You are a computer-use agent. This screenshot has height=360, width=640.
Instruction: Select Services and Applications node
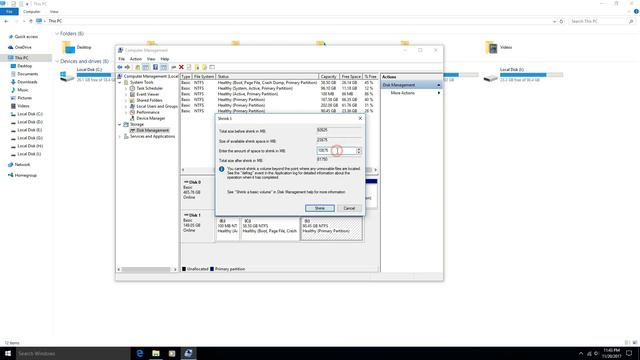[x=152, y=136]
